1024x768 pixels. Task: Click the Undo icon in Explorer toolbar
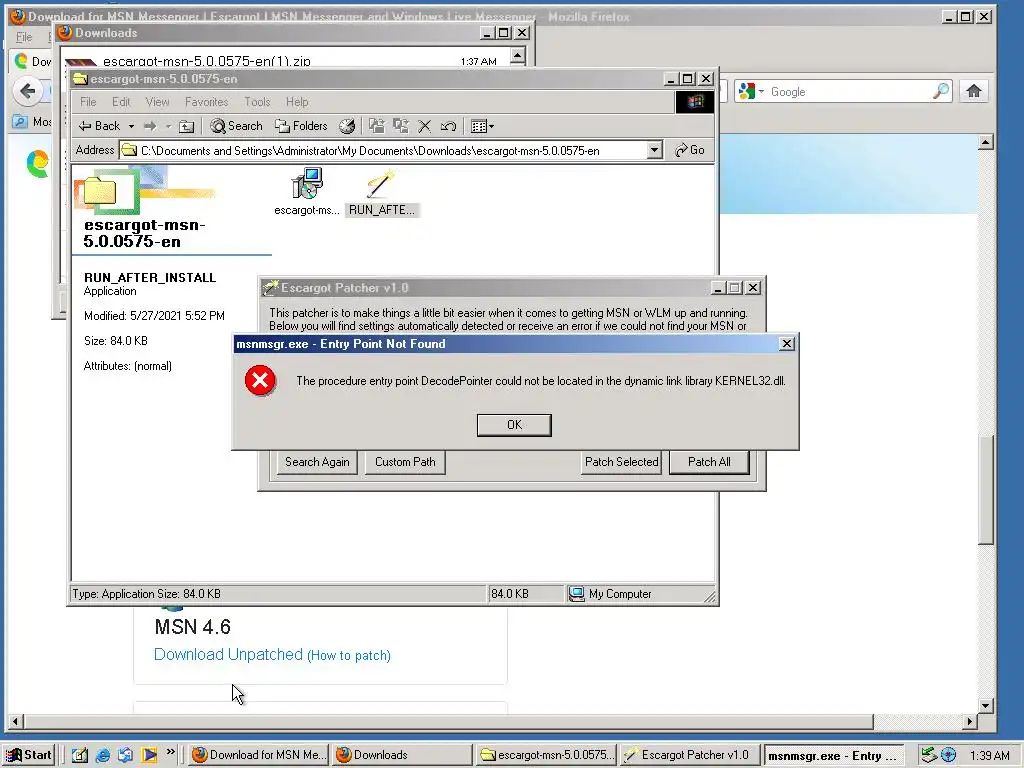[x=448, y=126]
